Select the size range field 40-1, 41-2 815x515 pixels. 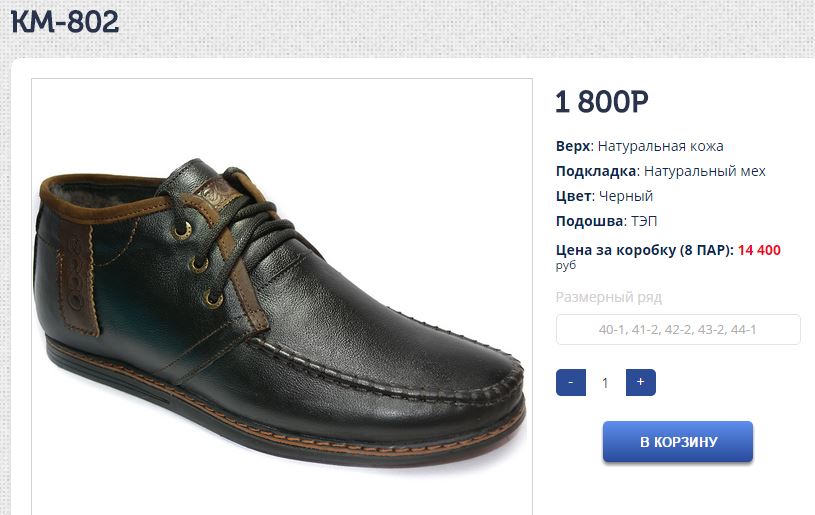[x=678, y=330]
